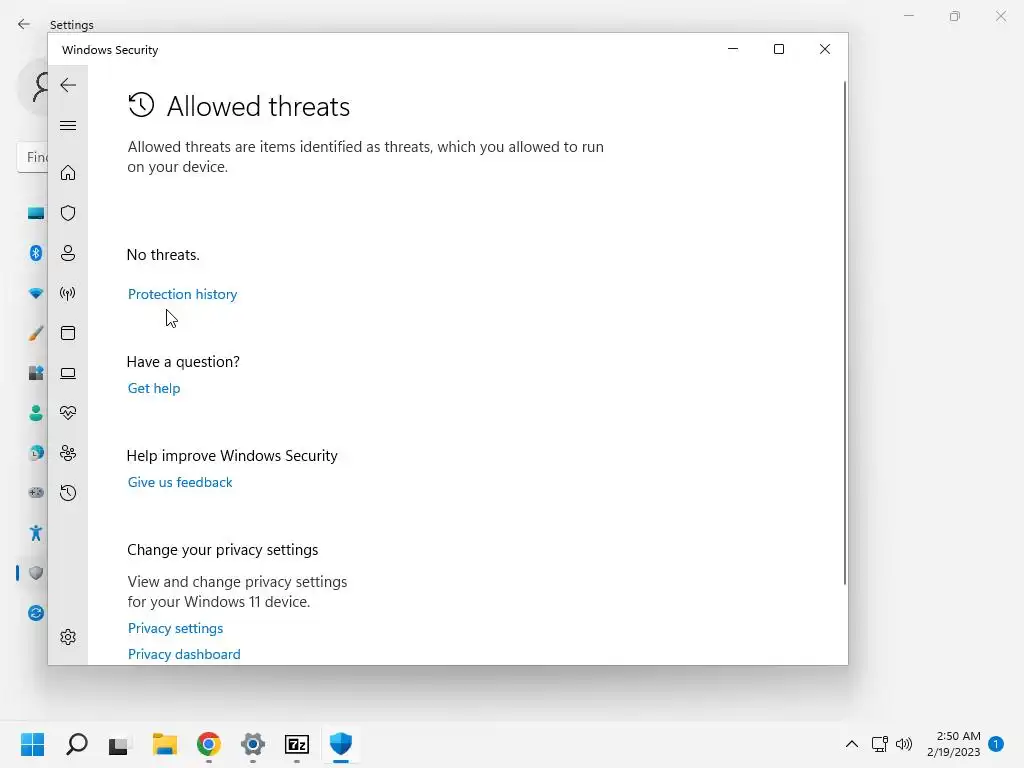Viewport: 1024px width, 768px height.
Task: Go back using Windows Security back arrow
Action: tap(68, 85)
